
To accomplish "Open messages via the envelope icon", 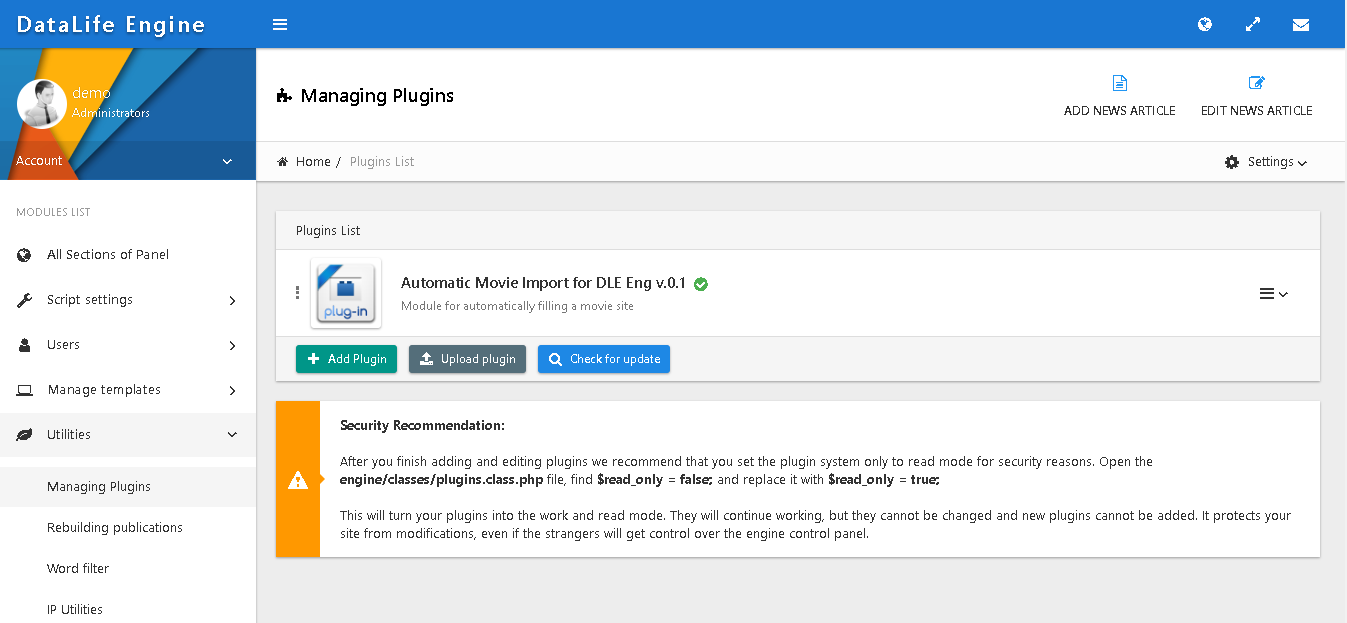I will click(x=1301, y=24).
